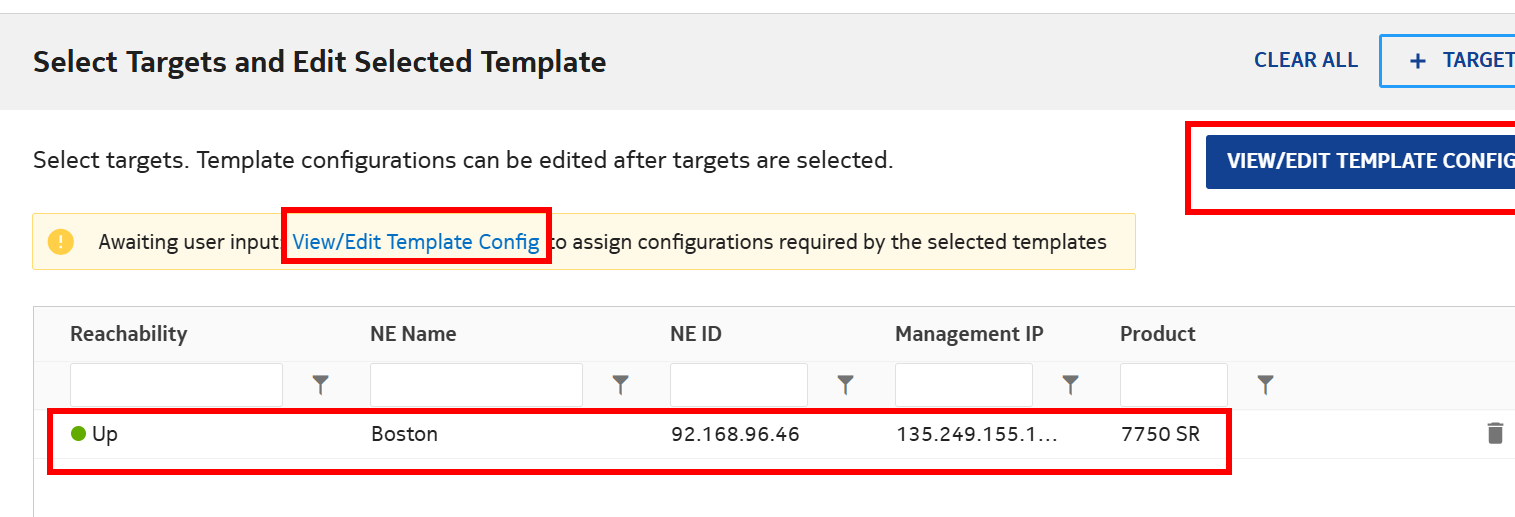The width and height of the screenshot is (1515, 517).
Task: Follow View/Edit Template Config link in banner
Action: click(x=416, y=242)
